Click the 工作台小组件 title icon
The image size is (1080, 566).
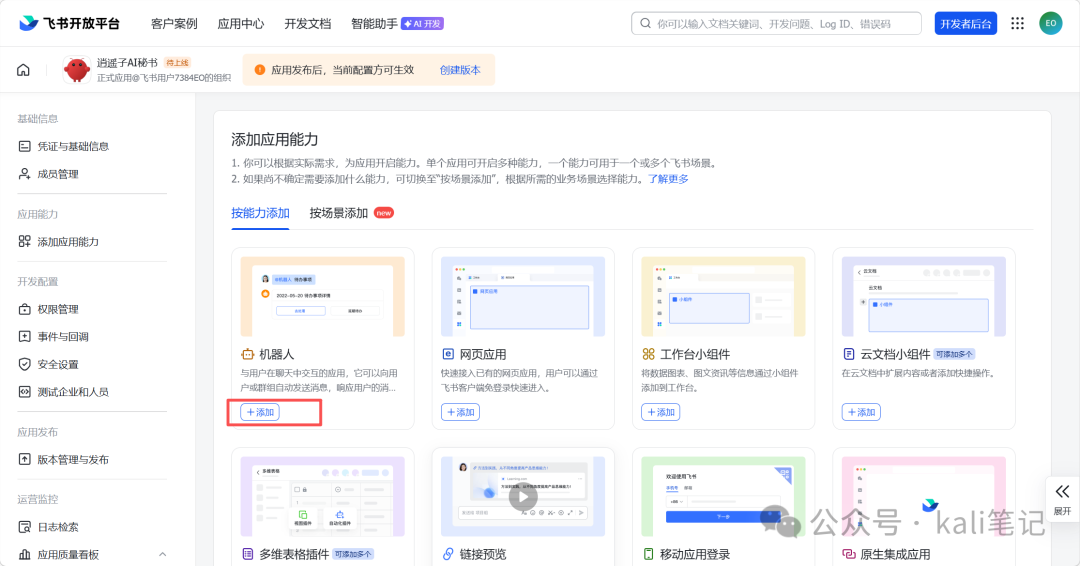648,354
